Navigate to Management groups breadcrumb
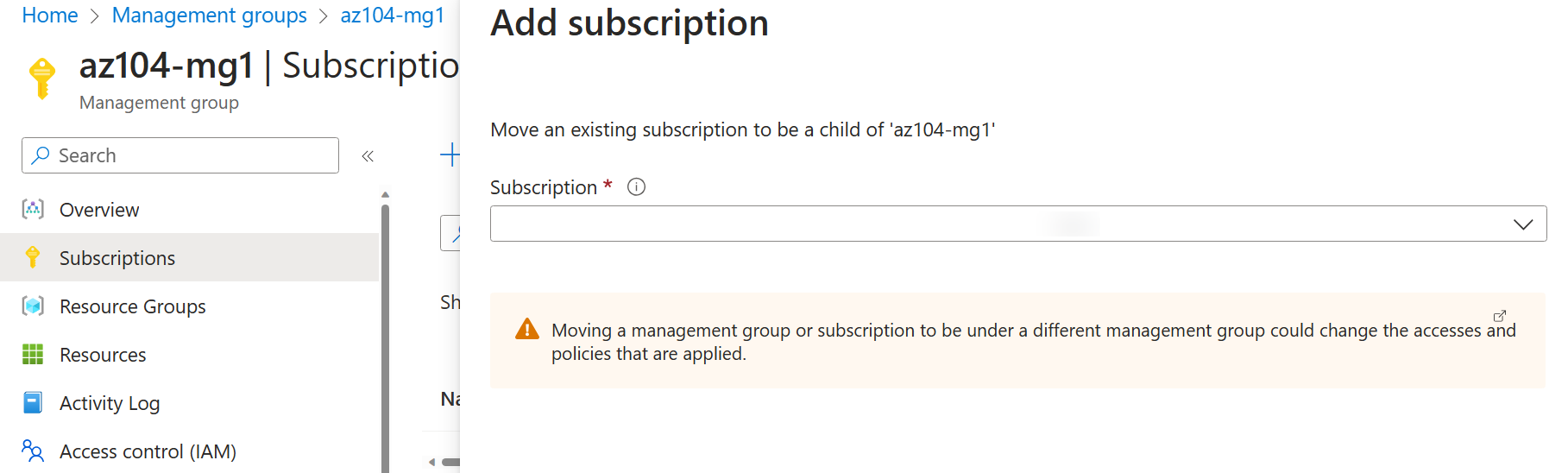Viewport: 1568px width, 473px height. [x=209, y=16]
